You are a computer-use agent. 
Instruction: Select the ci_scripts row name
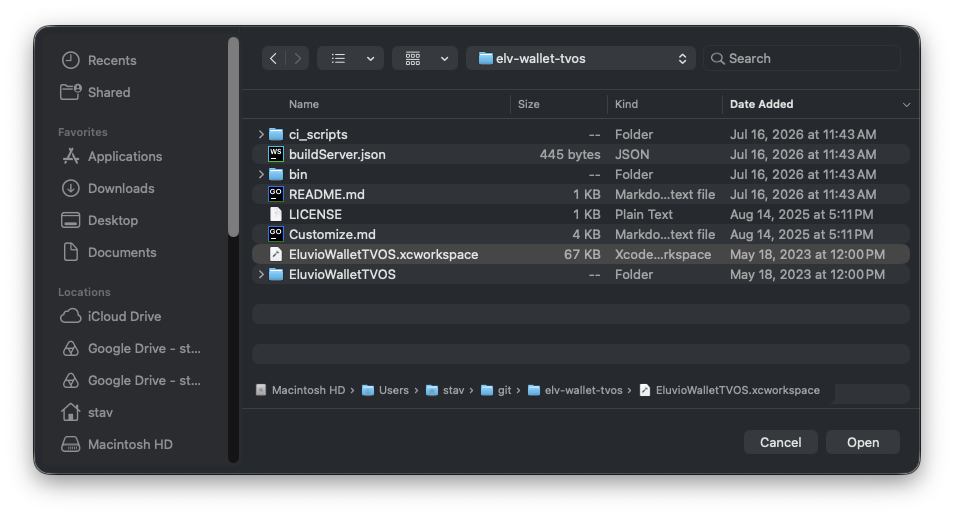(x=318, y=134)
